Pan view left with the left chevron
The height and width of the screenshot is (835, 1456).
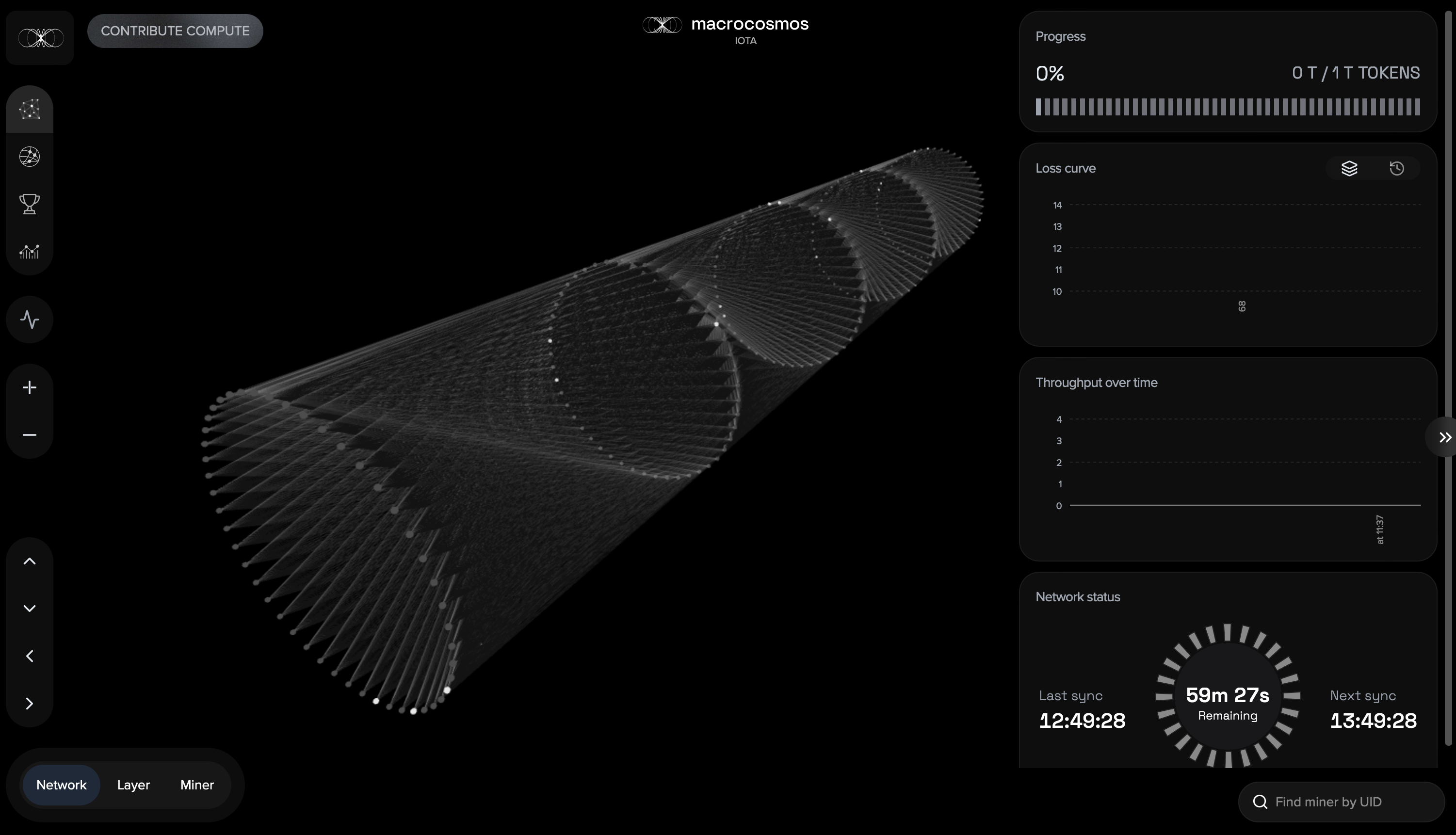click(x=29, y=656)
